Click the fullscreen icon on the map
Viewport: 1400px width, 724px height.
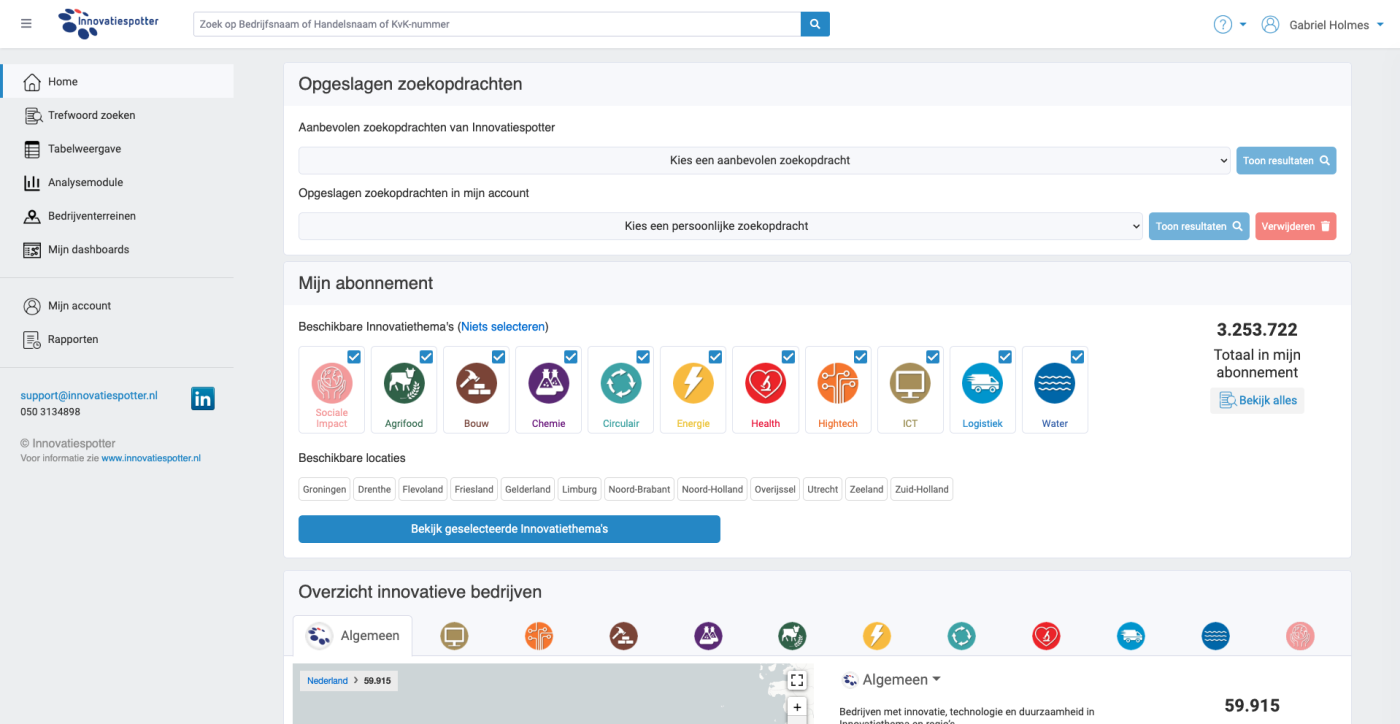coord(797,680)
